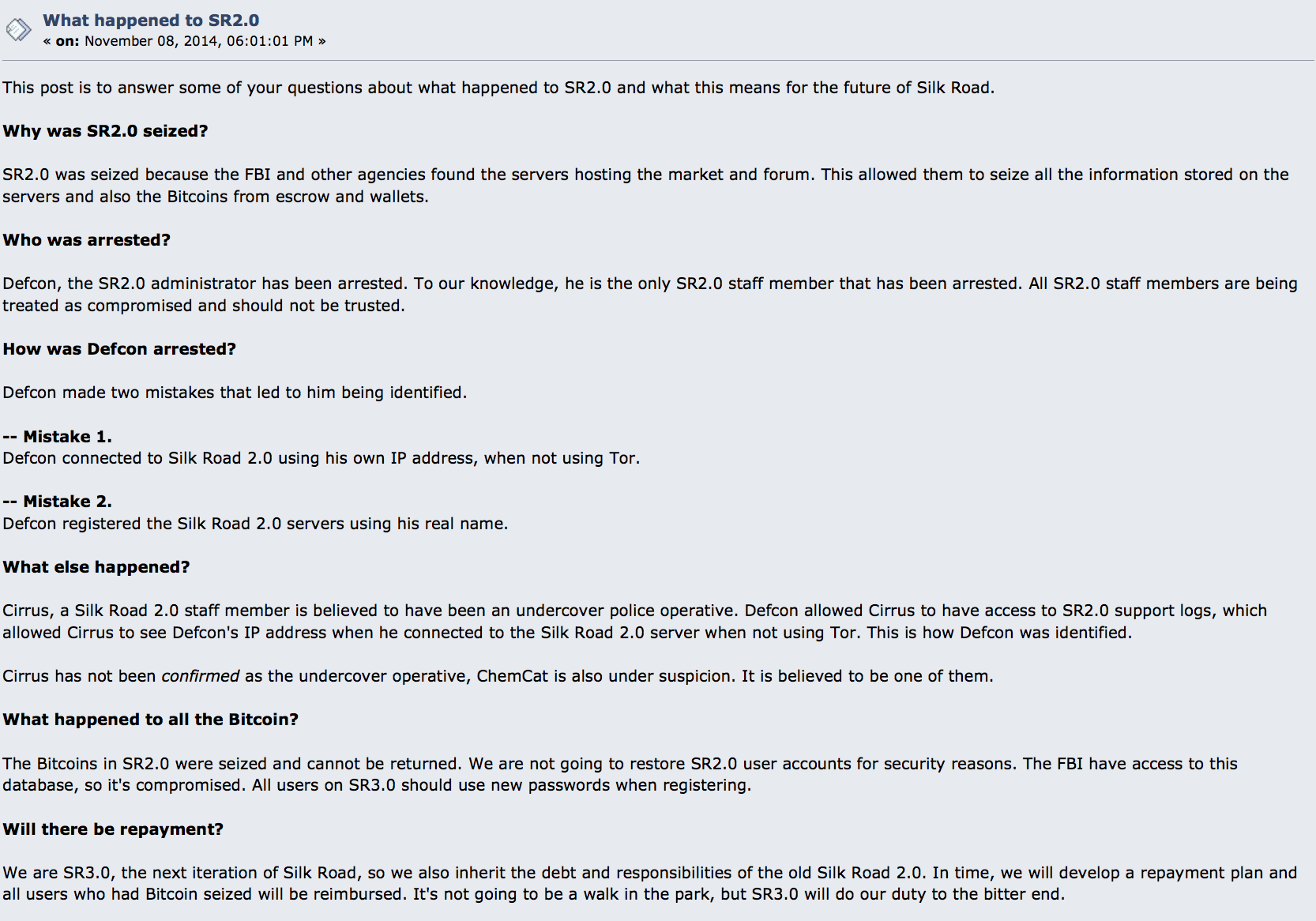Image resolution: width=1316 pixels, height=921 pixels.
Task: Click the "Why was SR2.0 seized?" heading
Action: [105, 131]
